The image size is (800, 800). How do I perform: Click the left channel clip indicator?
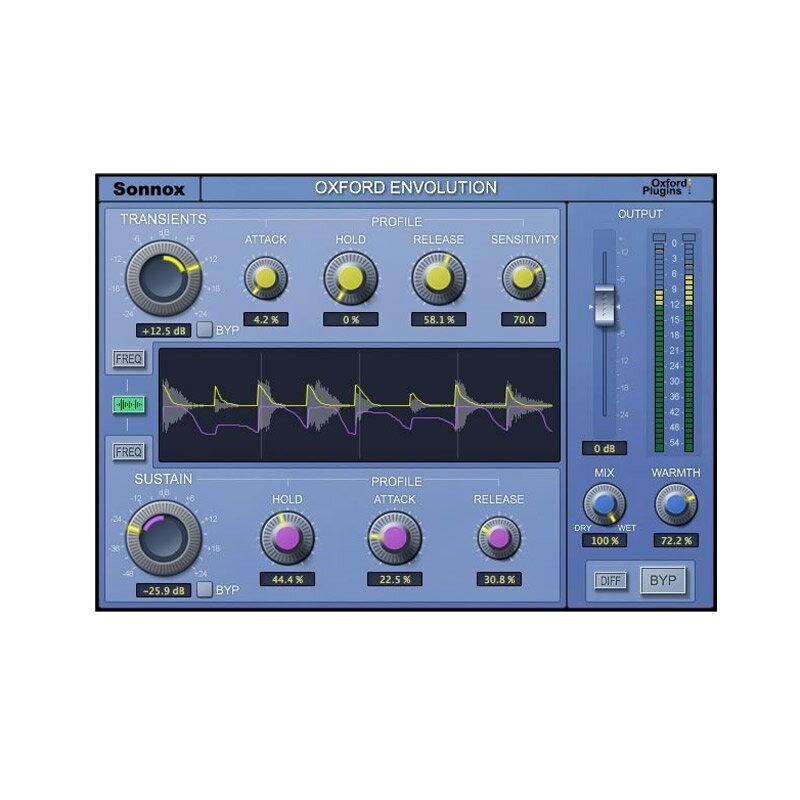point(659,237)
